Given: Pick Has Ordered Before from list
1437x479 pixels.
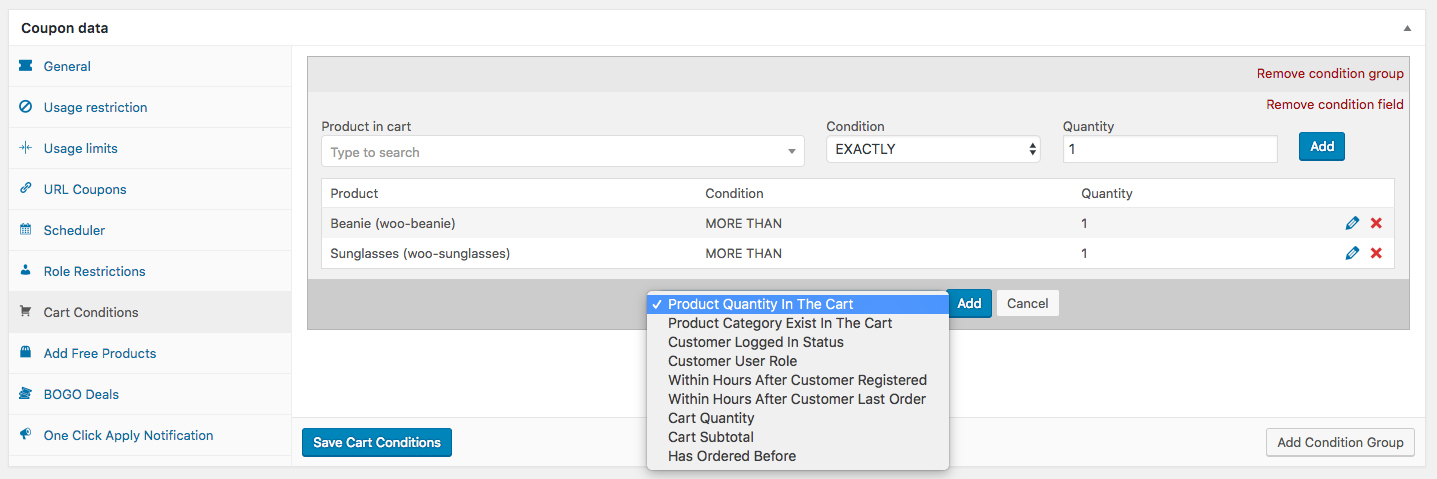Looking at the screenshot, I should click(731, 456).
